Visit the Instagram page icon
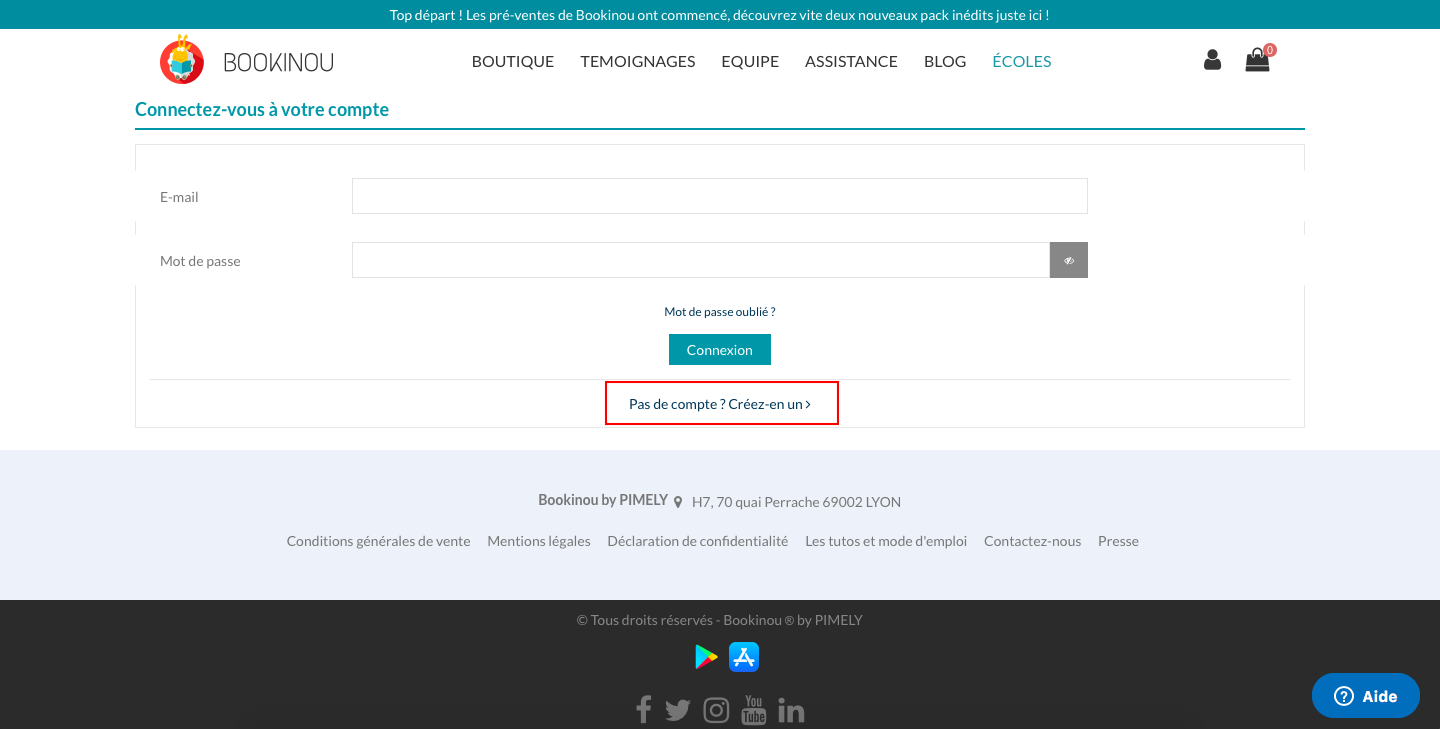Viewport: 1440px width, 729px height. click(x=716, y=710)
